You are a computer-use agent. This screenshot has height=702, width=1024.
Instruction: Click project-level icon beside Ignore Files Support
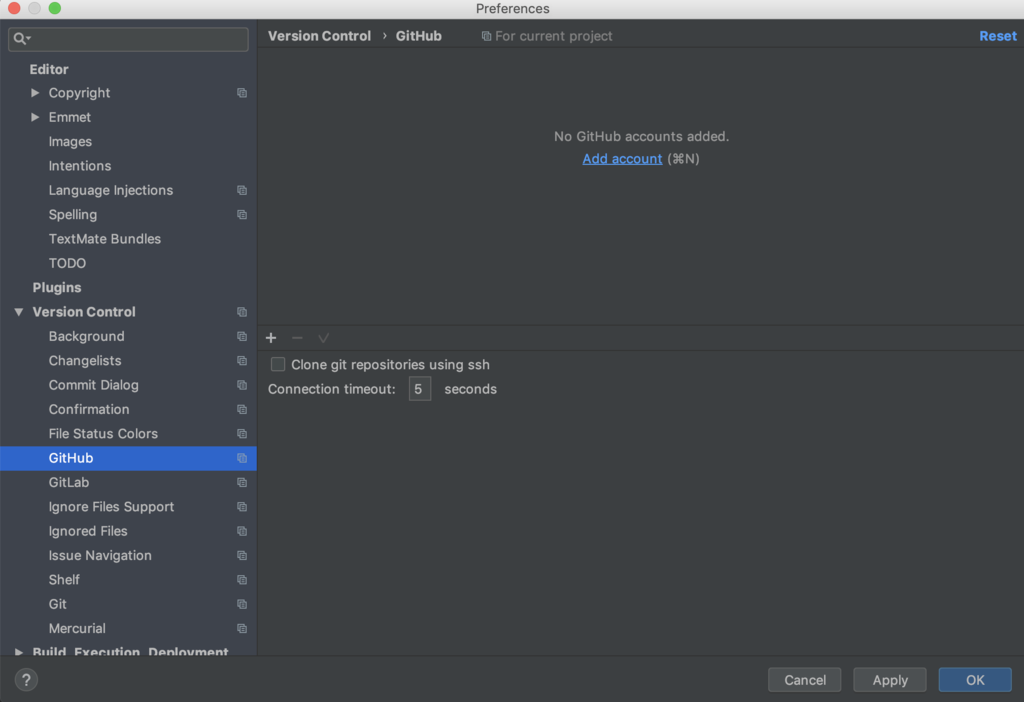[242, 507]
